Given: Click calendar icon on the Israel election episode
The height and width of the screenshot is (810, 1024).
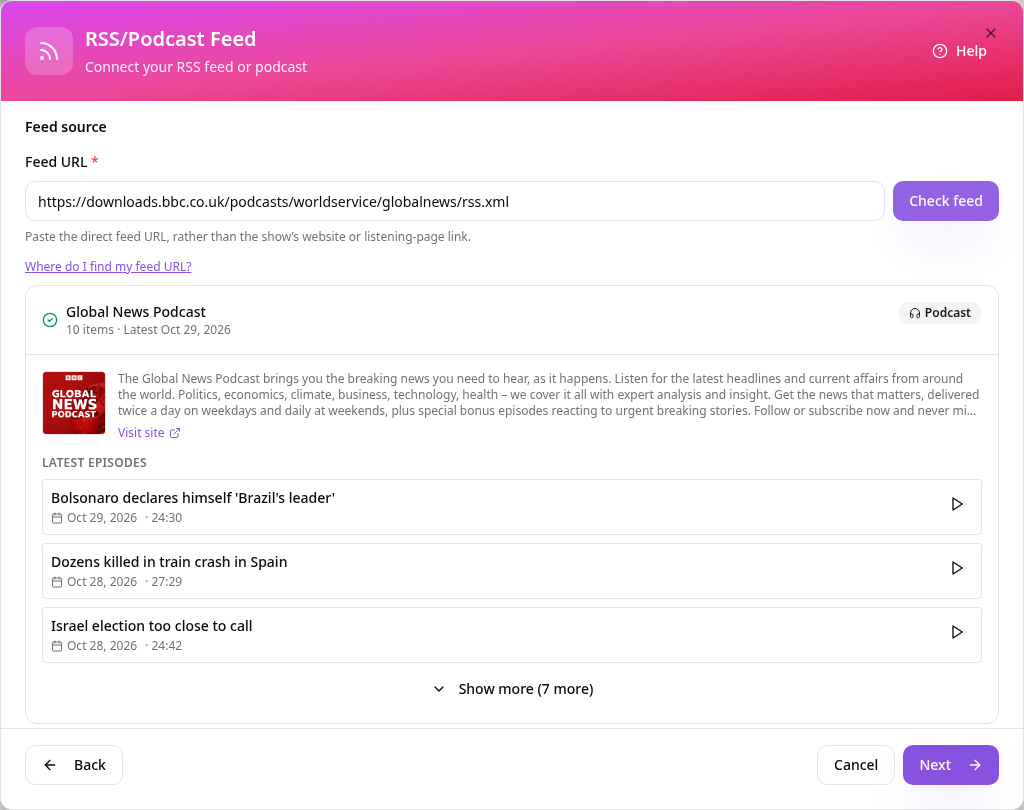Looking at the screenshot, I should coord(57,646).
